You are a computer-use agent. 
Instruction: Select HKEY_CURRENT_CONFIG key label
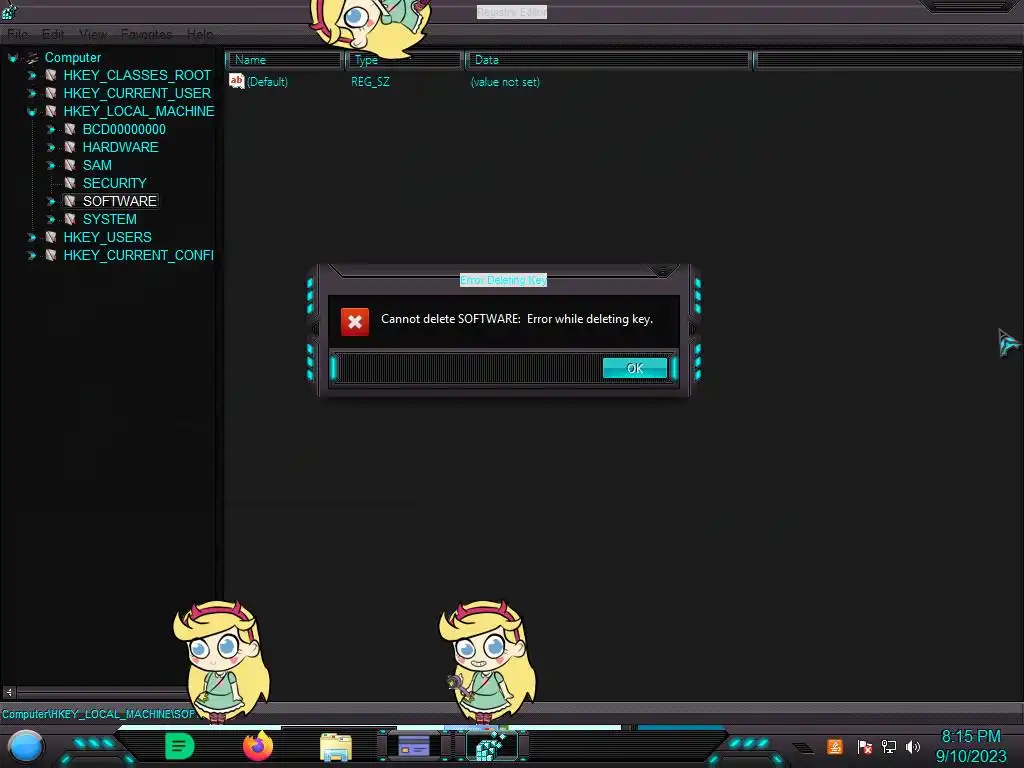pos(138,255)
